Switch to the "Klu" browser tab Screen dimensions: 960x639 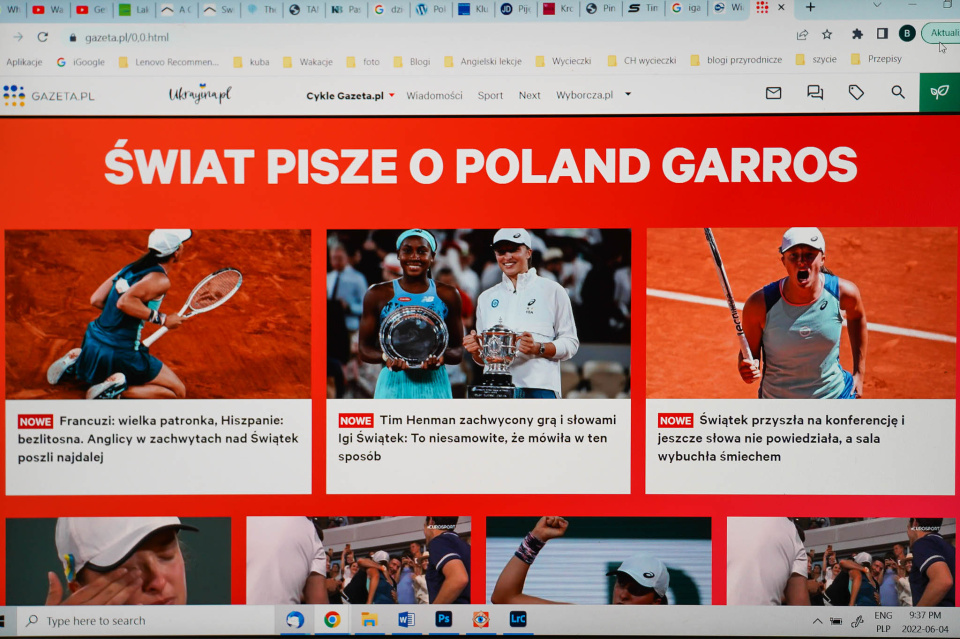(x=473, y=9)
